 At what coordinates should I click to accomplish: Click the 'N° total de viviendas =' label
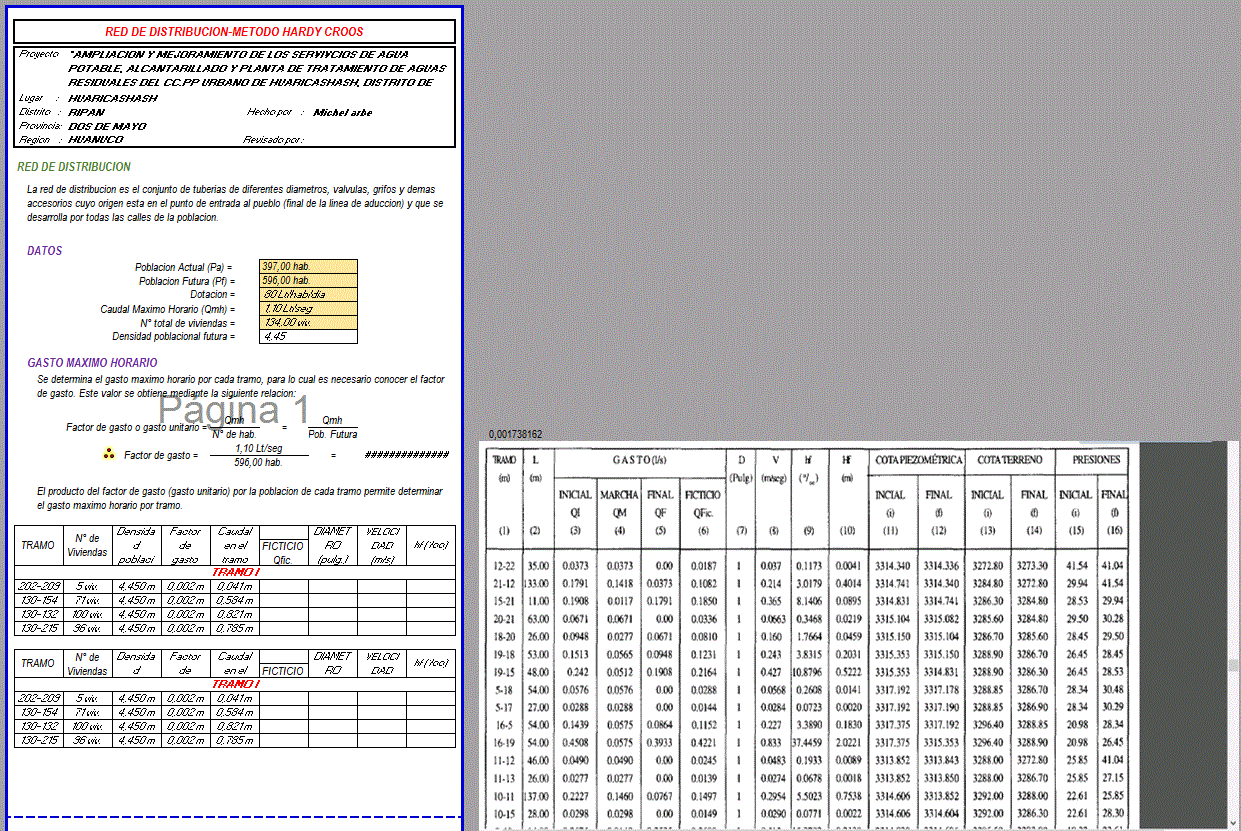(x=186, y=323)
